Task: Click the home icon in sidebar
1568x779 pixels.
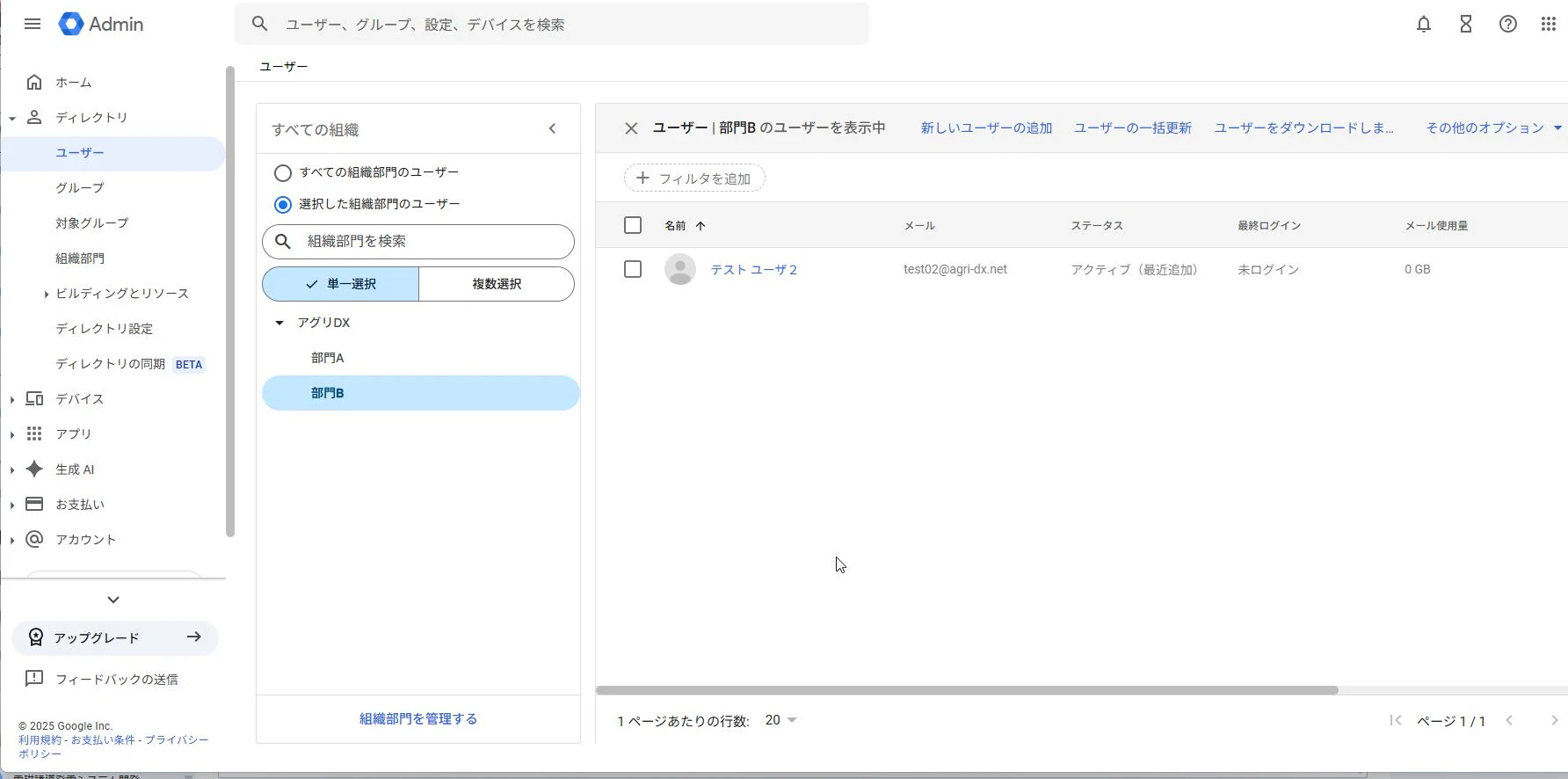Action: pyautogui.click(x=34, y=82)
